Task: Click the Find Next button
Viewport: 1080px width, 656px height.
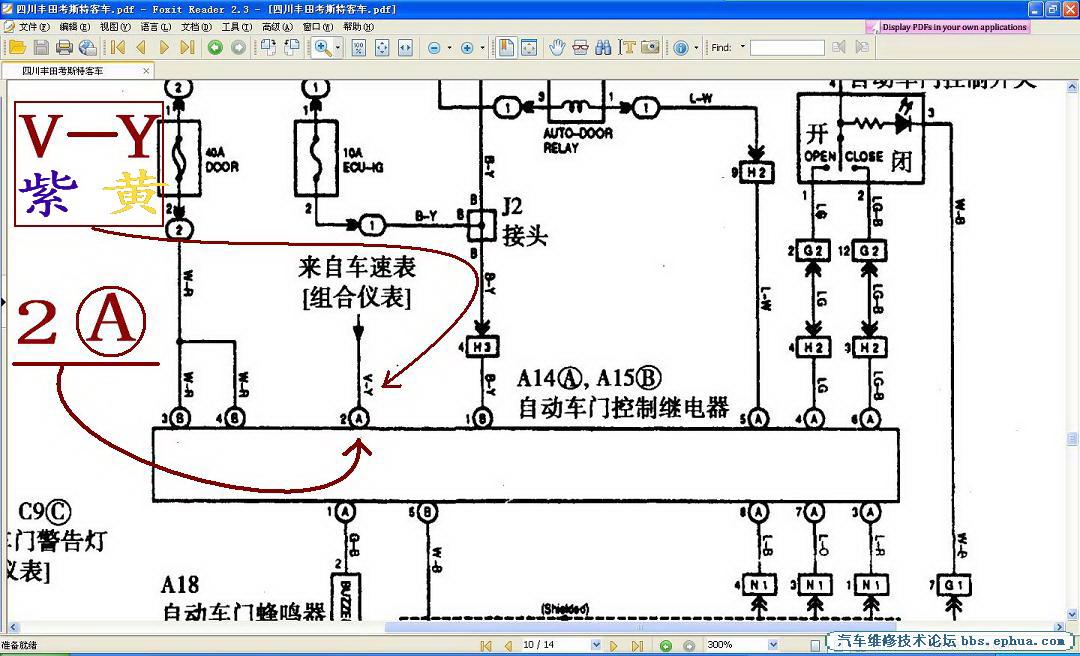Action: click(862, 48)
